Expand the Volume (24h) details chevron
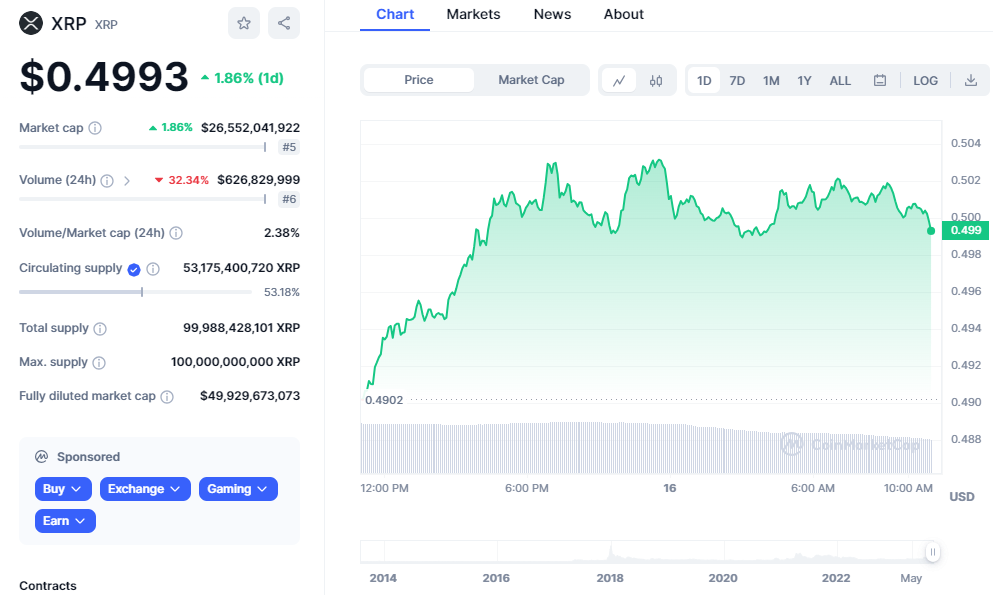This screenshot has height=595, width=993. [127, 180]
